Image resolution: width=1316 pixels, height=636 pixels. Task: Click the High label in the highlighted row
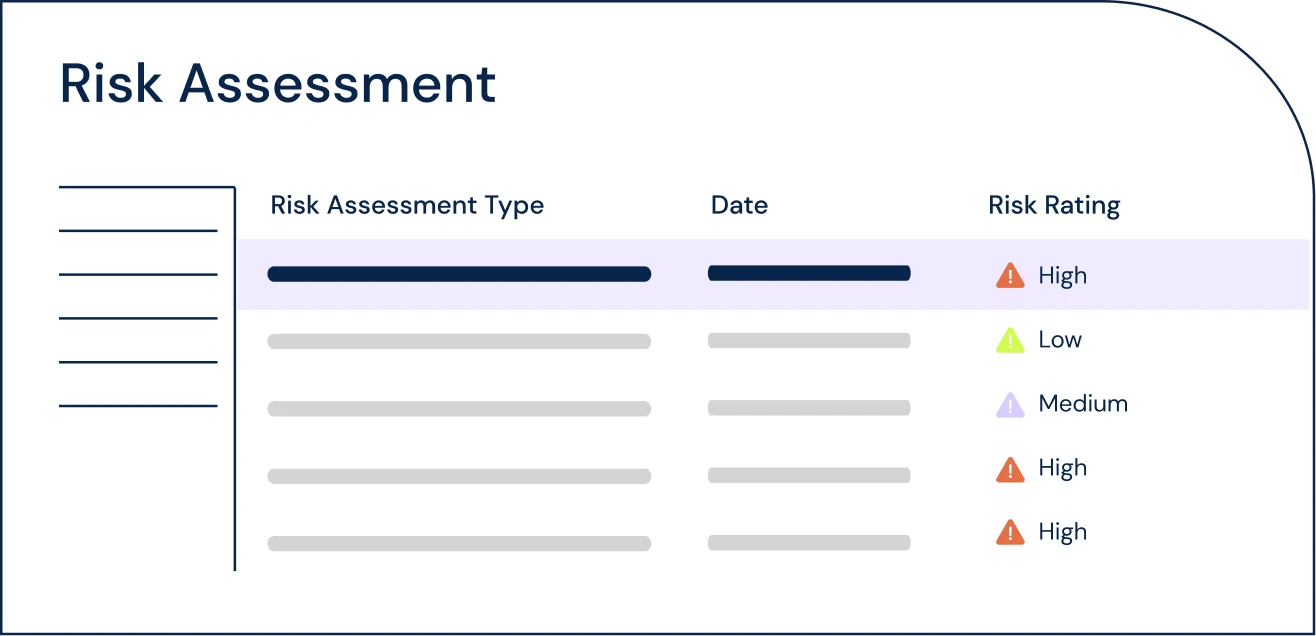pyautogui.click(x=1062, y=276)
